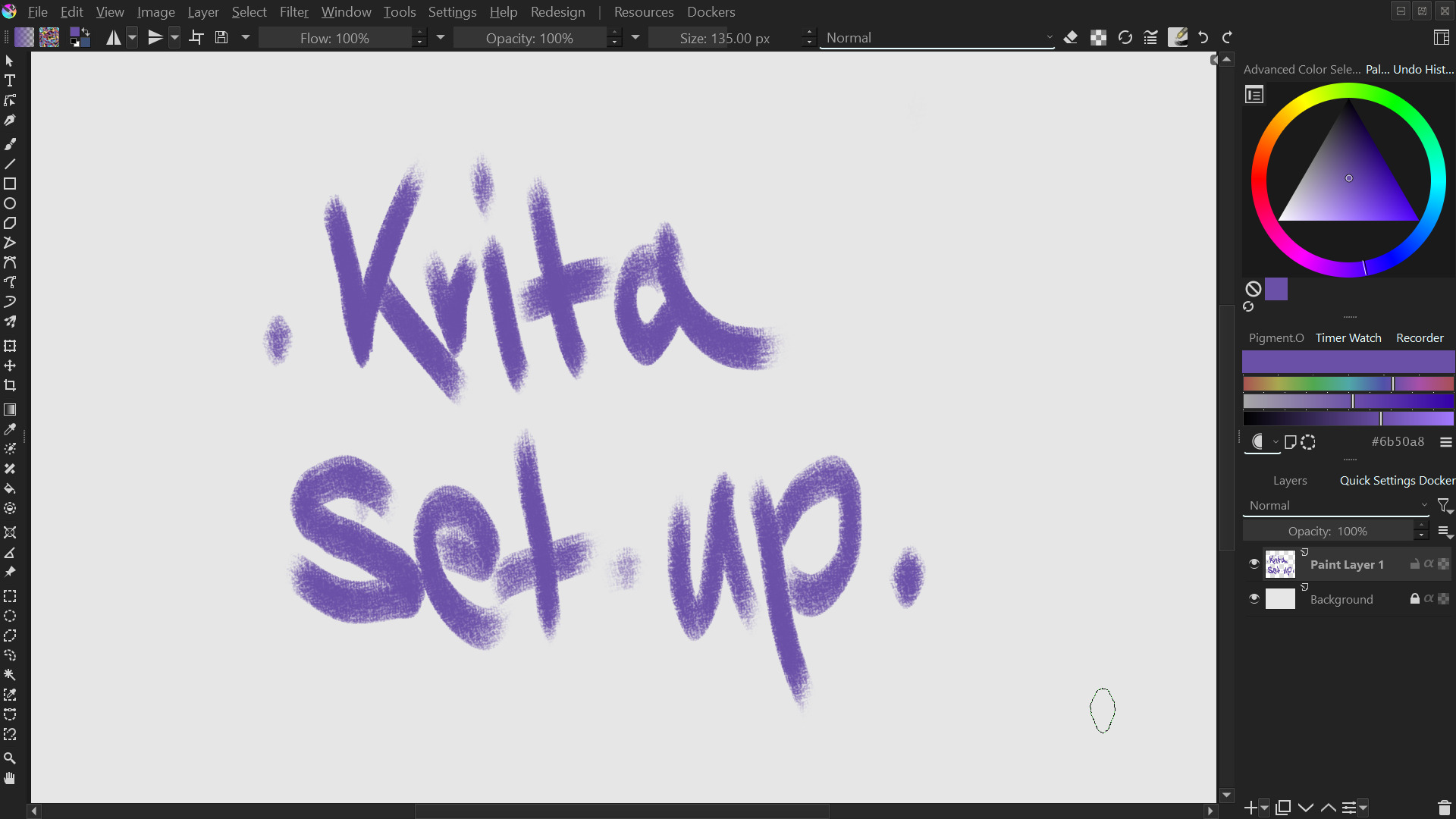1456x819 pixels.
Task: Toggle vertical mirror tool
Action: click(155, 38)
